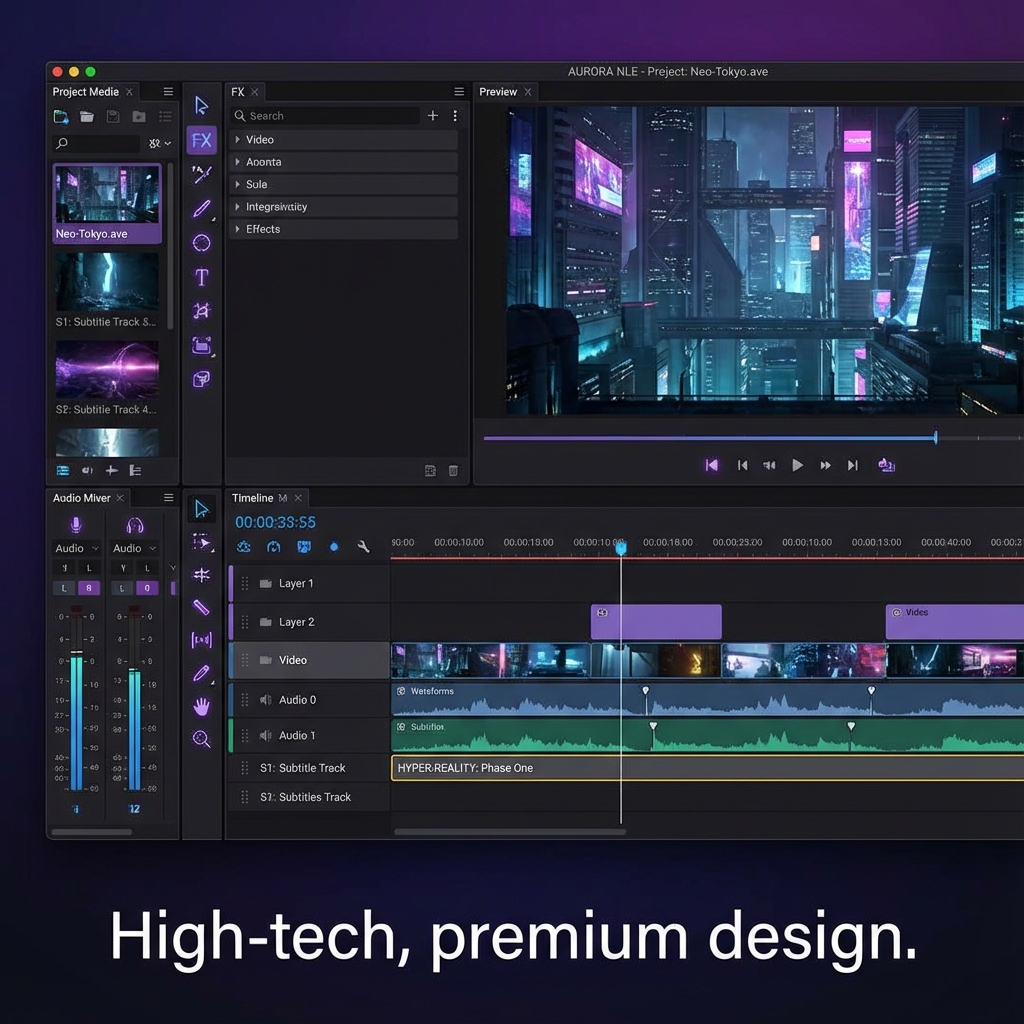Expand the Aponta FX category
Image resolution: width=1024 pixels, height=1024 pixels.
(238, 162)
